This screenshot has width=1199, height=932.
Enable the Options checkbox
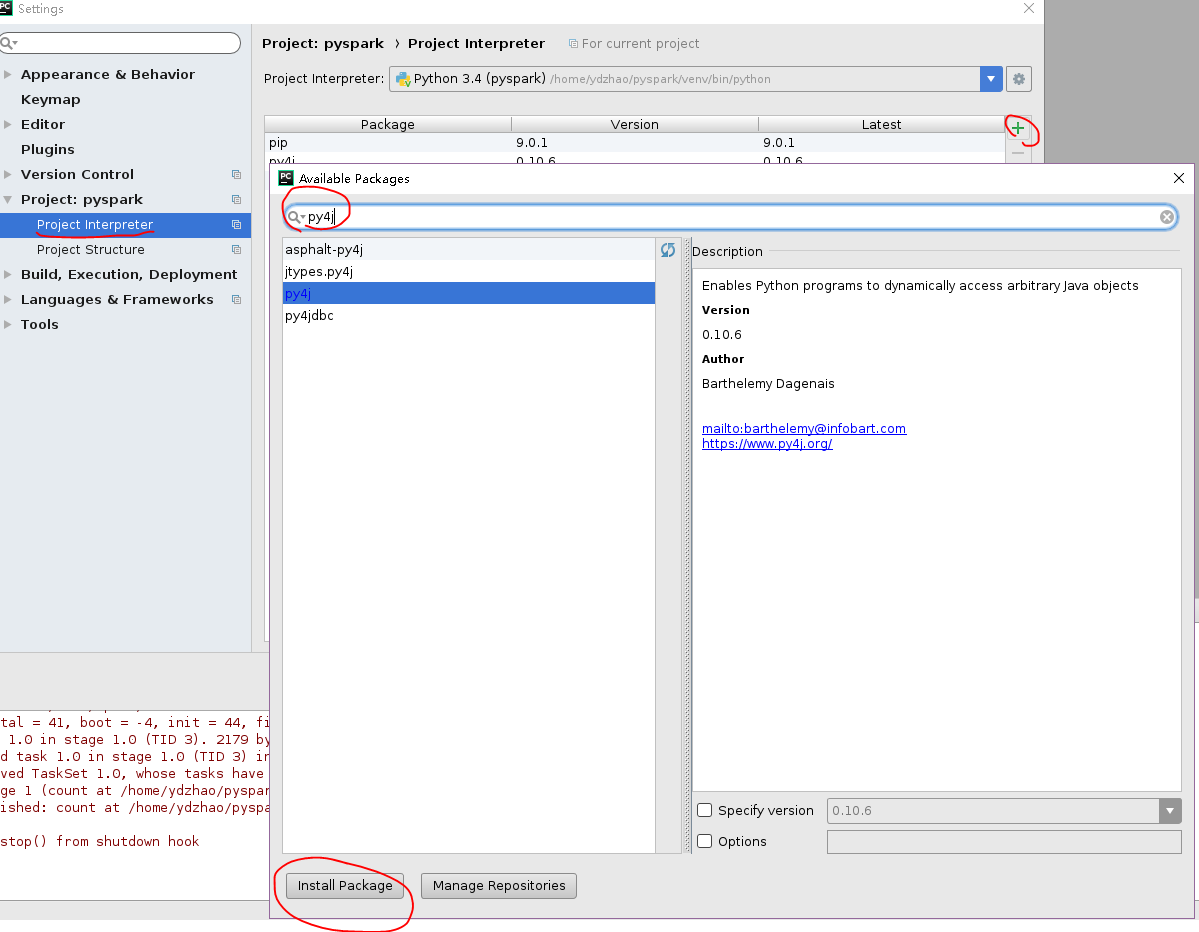[705, 841]
